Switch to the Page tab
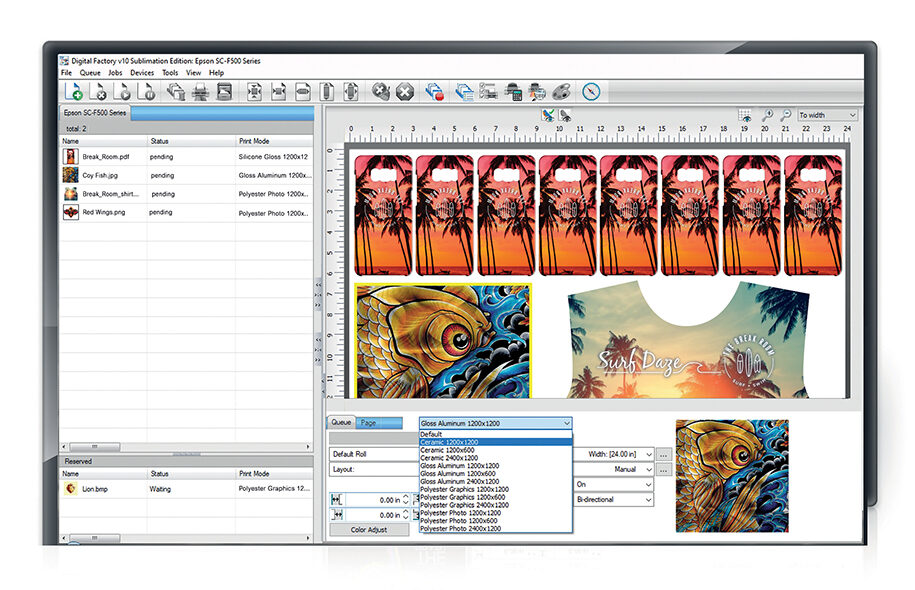The width and height of the screenshot is (915, 590). pyautogui.click(x=379, y=423)
